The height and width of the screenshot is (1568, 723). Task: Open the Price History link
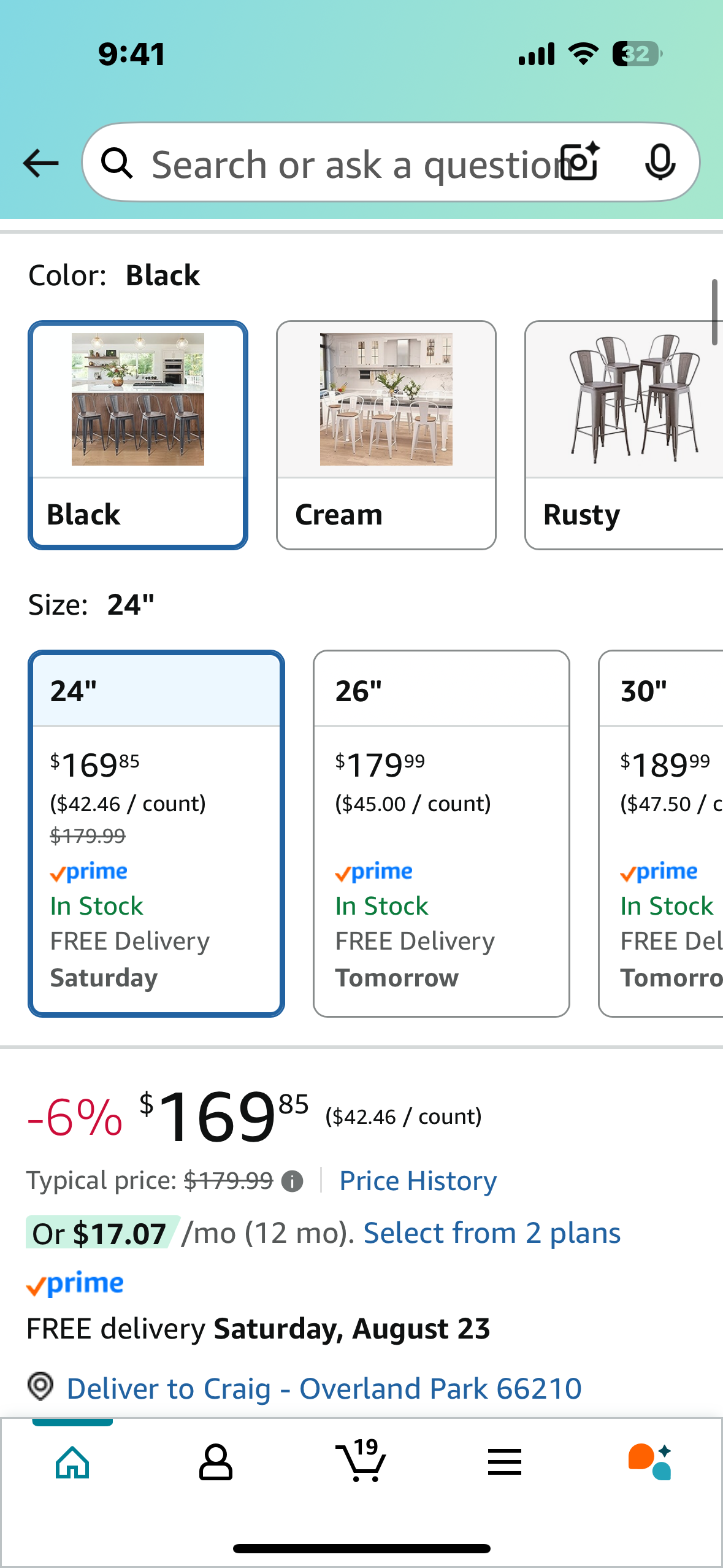click(x=418, y=1181)
